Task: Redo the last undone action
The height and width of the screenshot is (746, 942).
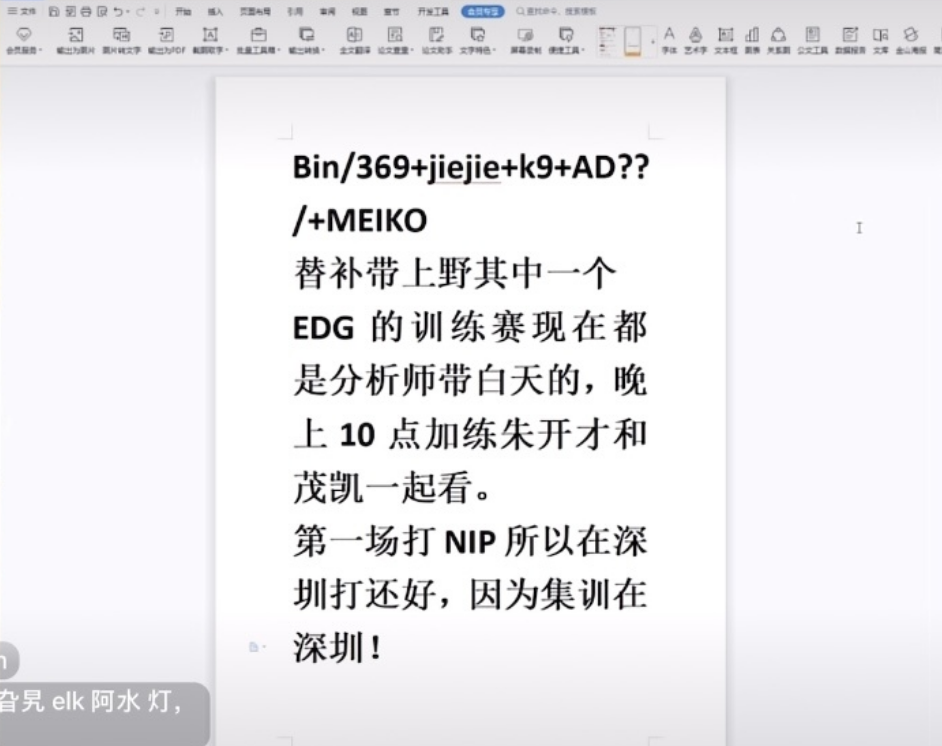Action: point(141,11)
